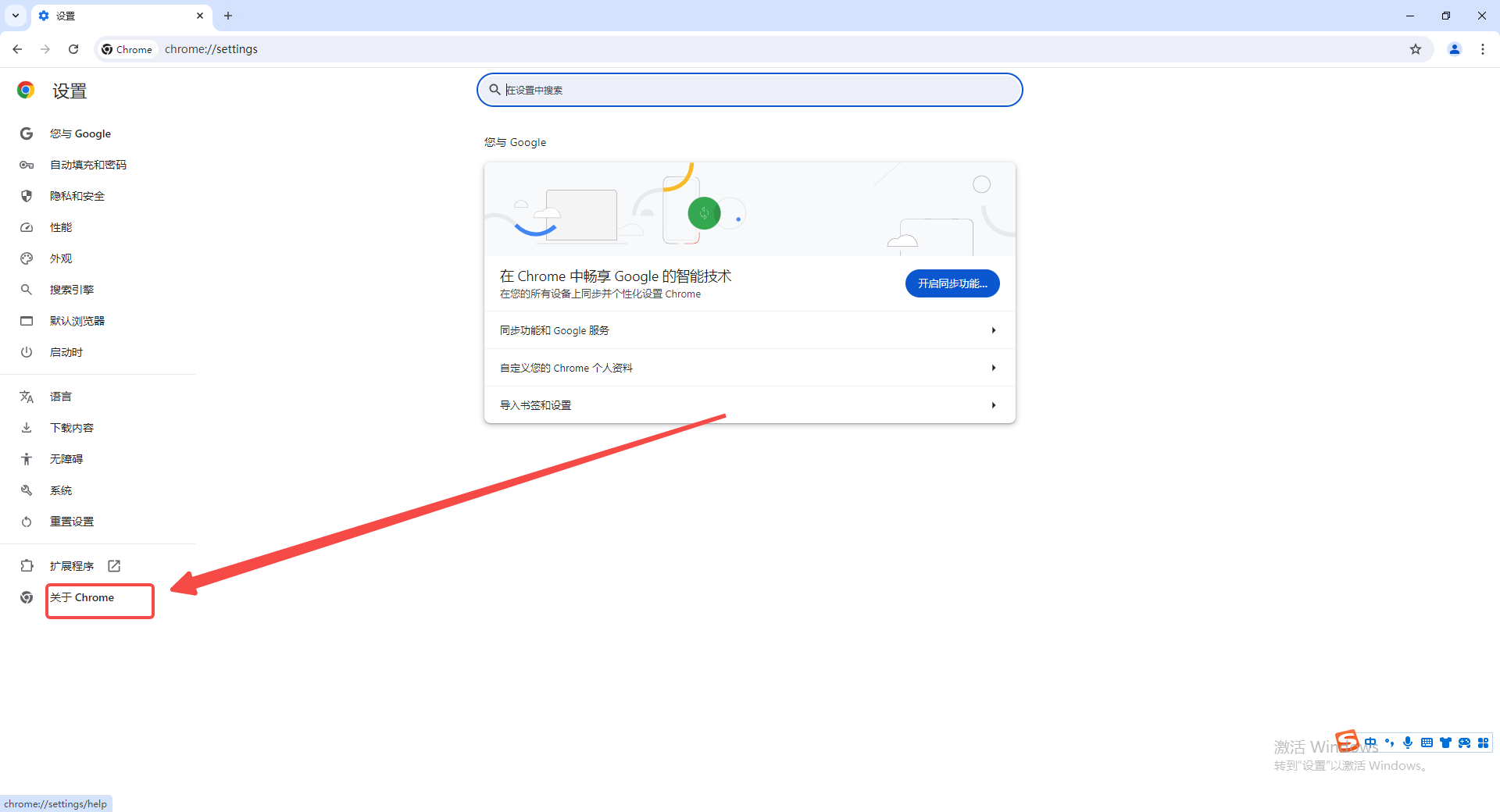Click the sync illustration banner
The height and width of the screenshot is (812, 1500).
click(x=750, y=209)
